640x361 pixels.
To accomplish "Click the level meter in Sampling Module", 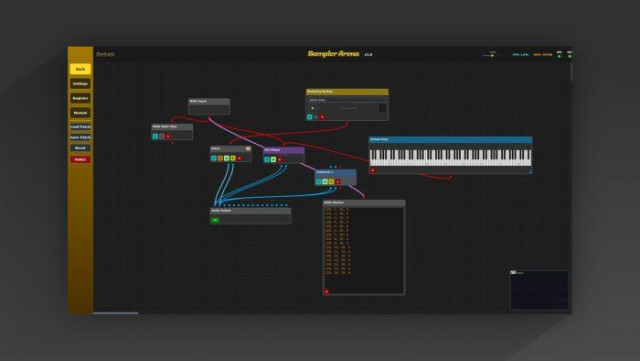I will pos(382,108).
